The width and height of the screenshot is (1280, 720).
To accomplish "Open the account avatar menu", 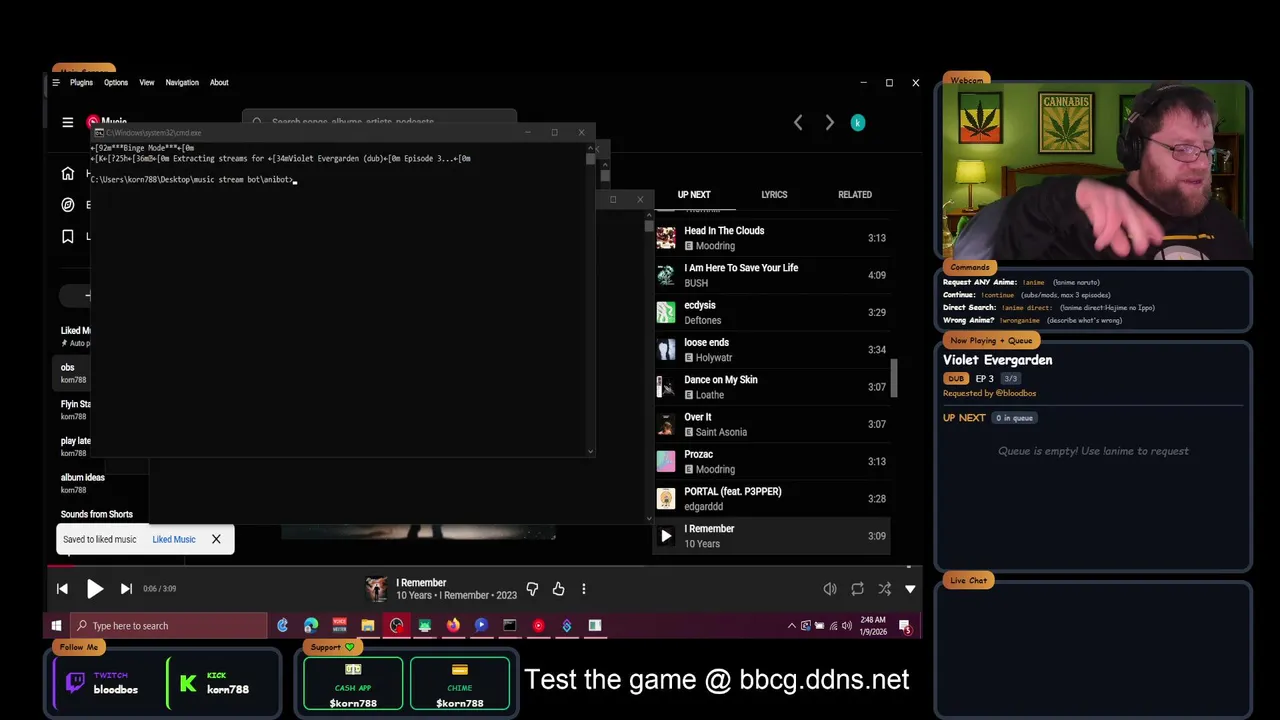I will tap(857, 122).
